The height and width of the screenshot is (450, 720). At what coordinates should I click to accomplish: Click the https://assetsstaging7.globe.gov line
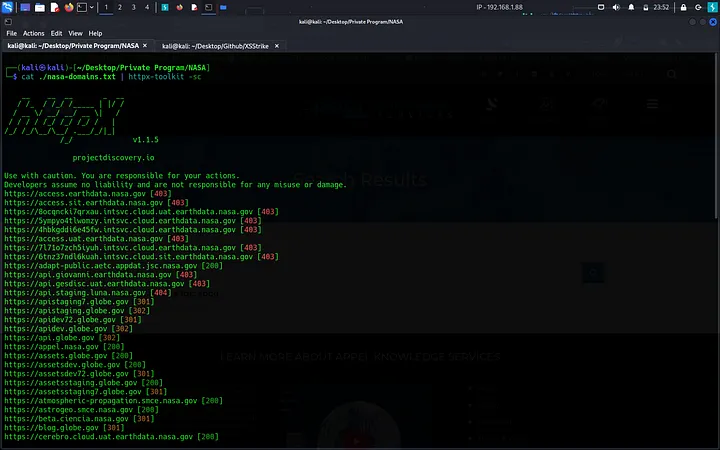pyautogui.click(x=86, y=392)
